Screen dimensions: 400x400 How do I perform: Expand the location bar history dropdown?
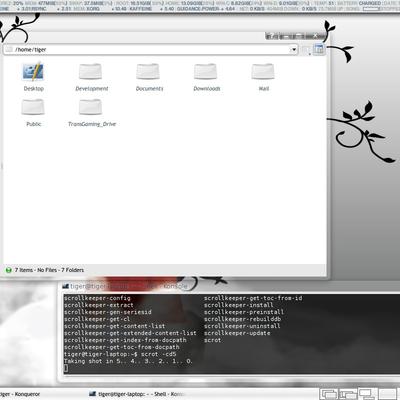pos(293,50)
